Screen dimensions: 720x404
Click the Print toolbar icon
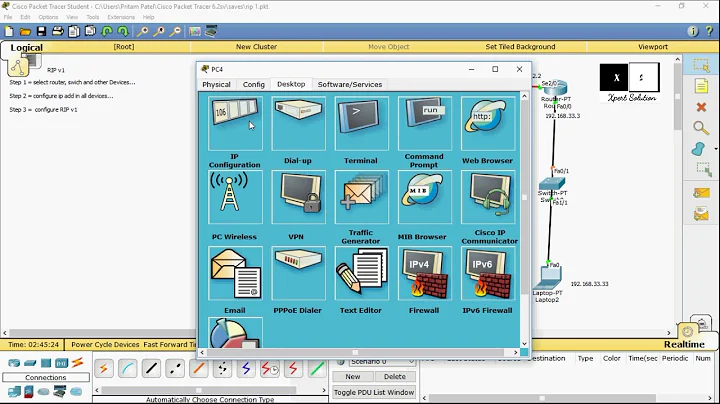[x=57, y=31]
